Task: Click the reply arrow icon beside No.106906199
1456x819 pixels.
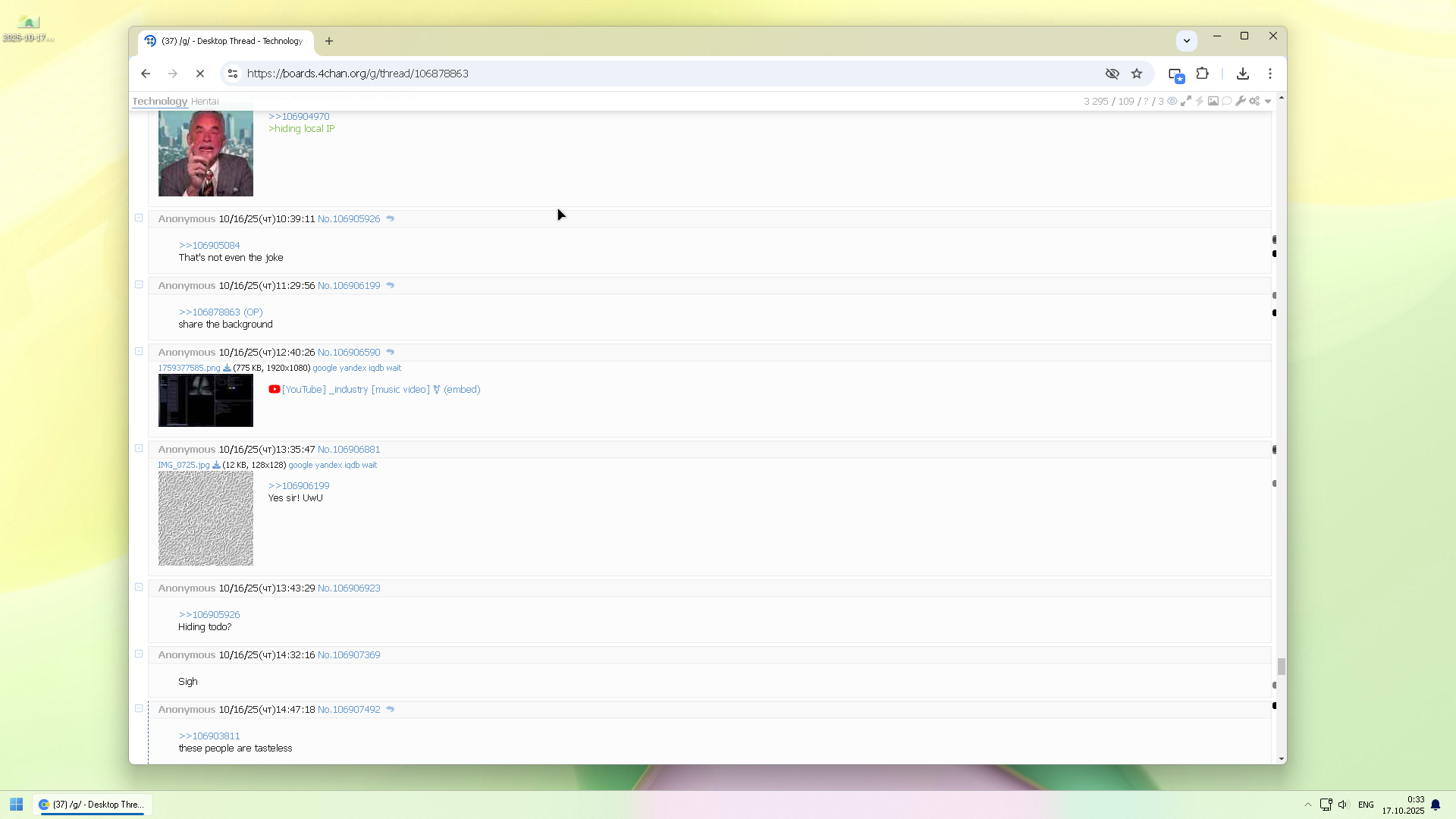Action: [390, 286]
